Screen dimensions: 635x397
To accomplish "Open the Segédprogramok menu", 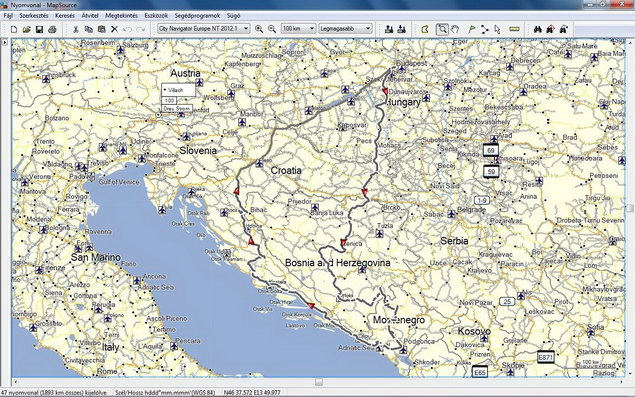I will [x=197, y=16].
